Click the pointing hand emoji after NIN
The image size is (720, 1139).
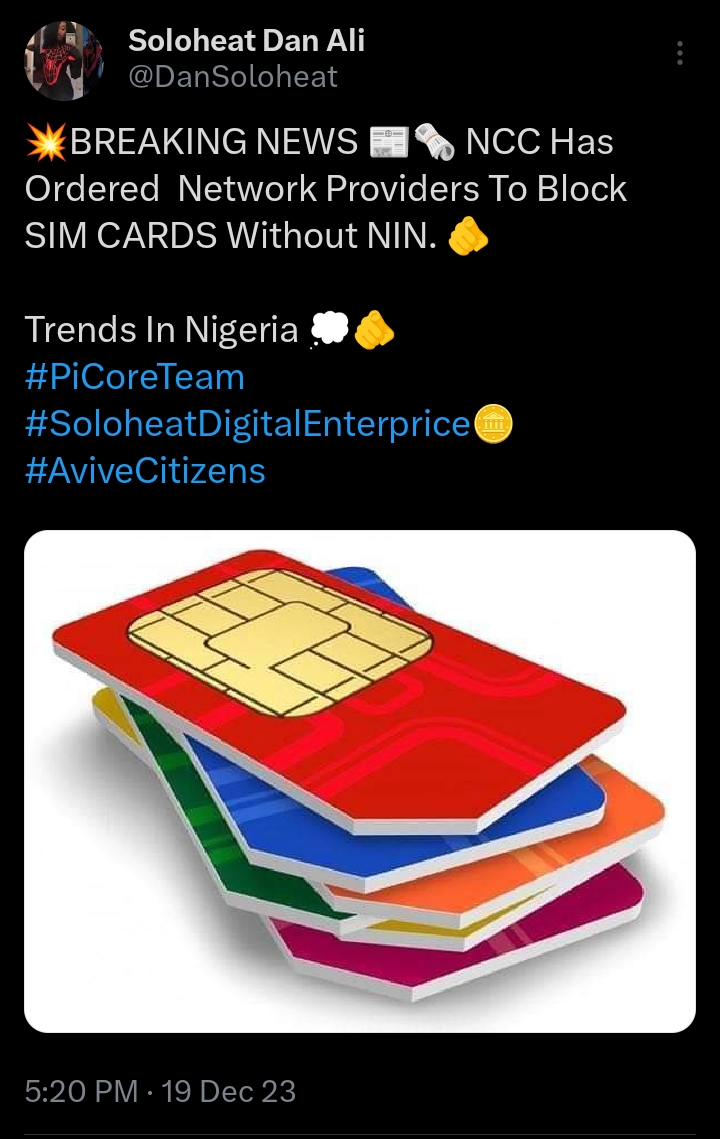click(468, 236)
